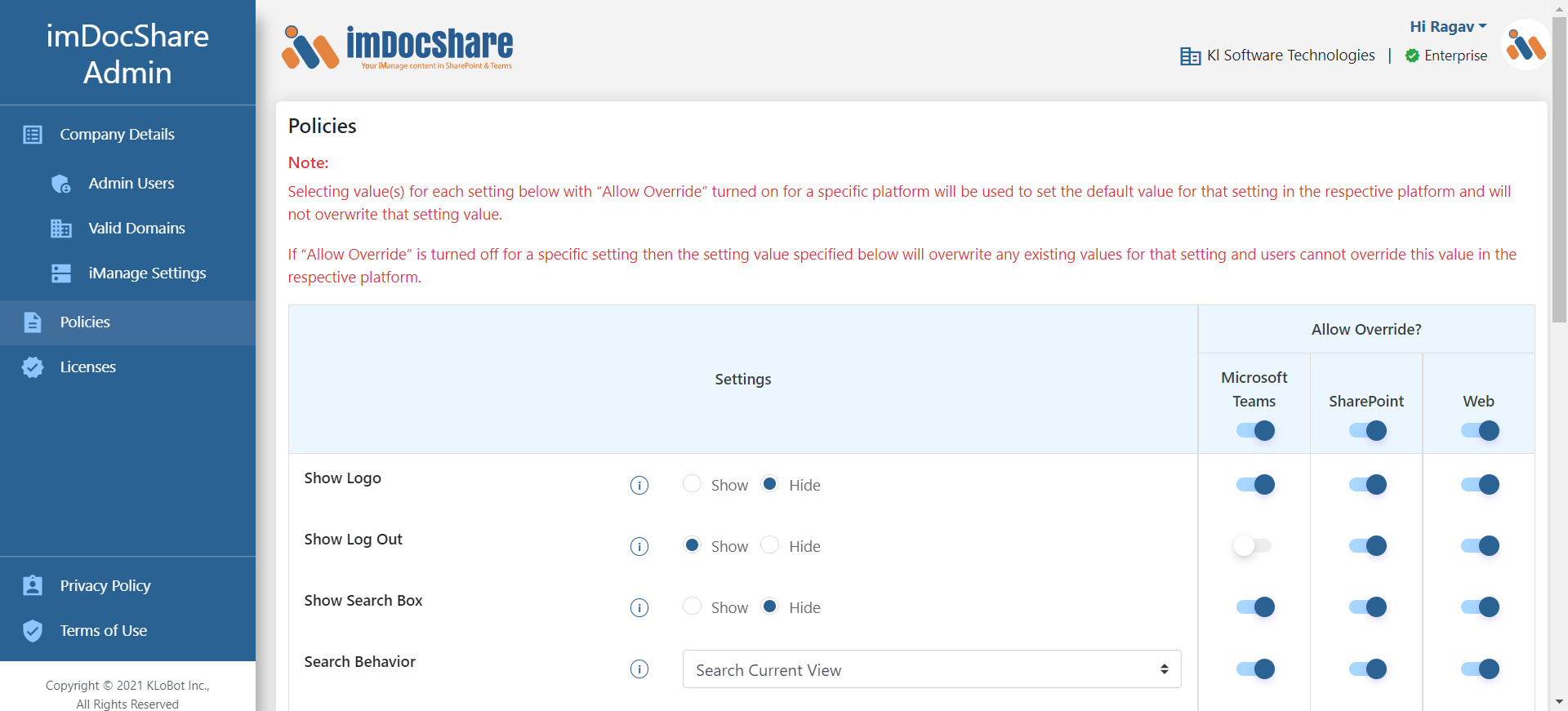The image size is (1568, 711).
Task: Click the Policies document icon
Action: (x=33, y=322)
